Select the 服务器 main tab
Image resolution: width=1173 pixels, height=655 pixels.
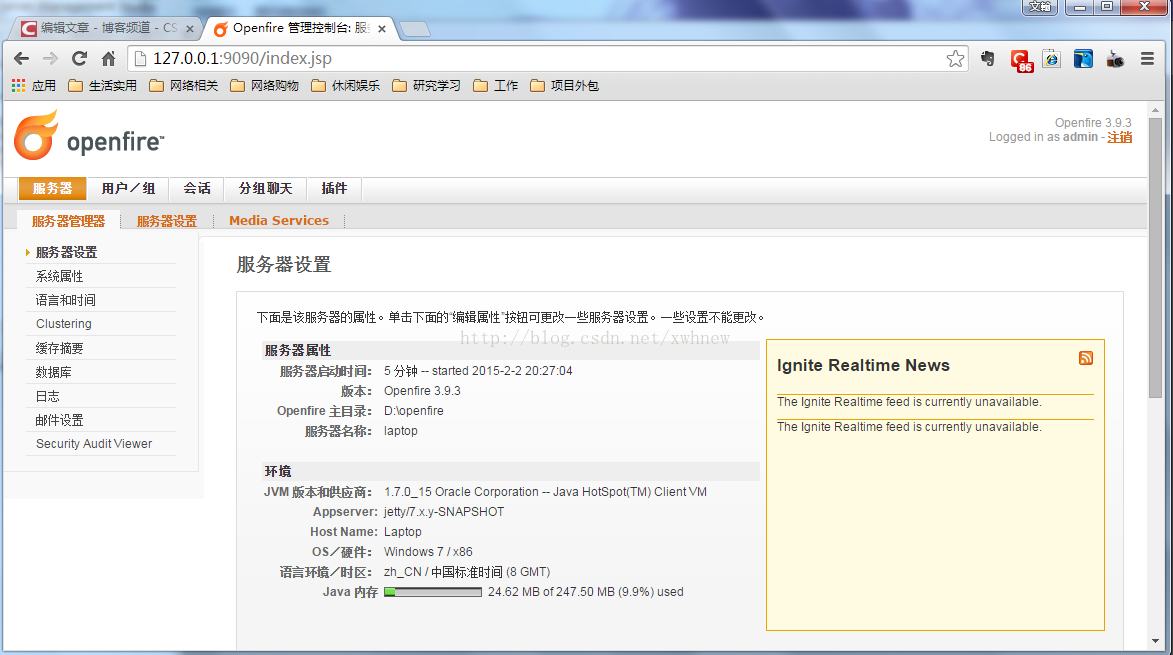[x=52, y=188]
